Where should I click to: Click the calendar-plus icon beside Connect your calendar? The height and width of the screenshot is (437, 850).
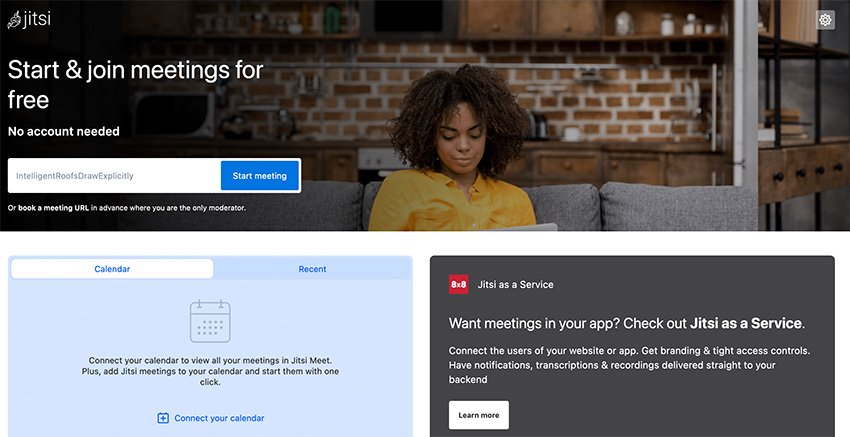point(163,418)
